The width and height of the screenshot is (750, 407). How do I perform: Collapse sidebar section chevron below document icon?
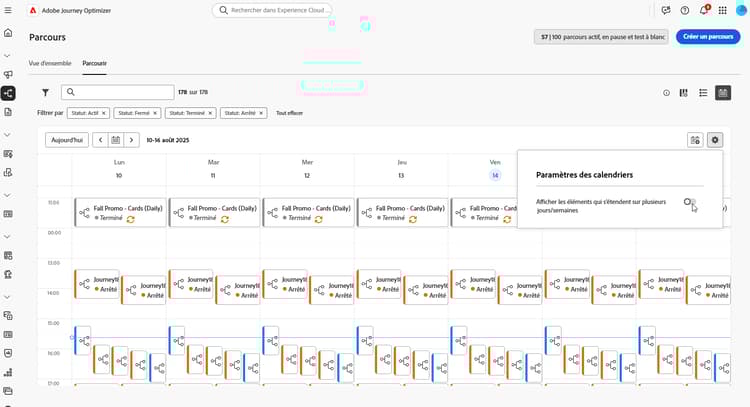click(7, 135)
